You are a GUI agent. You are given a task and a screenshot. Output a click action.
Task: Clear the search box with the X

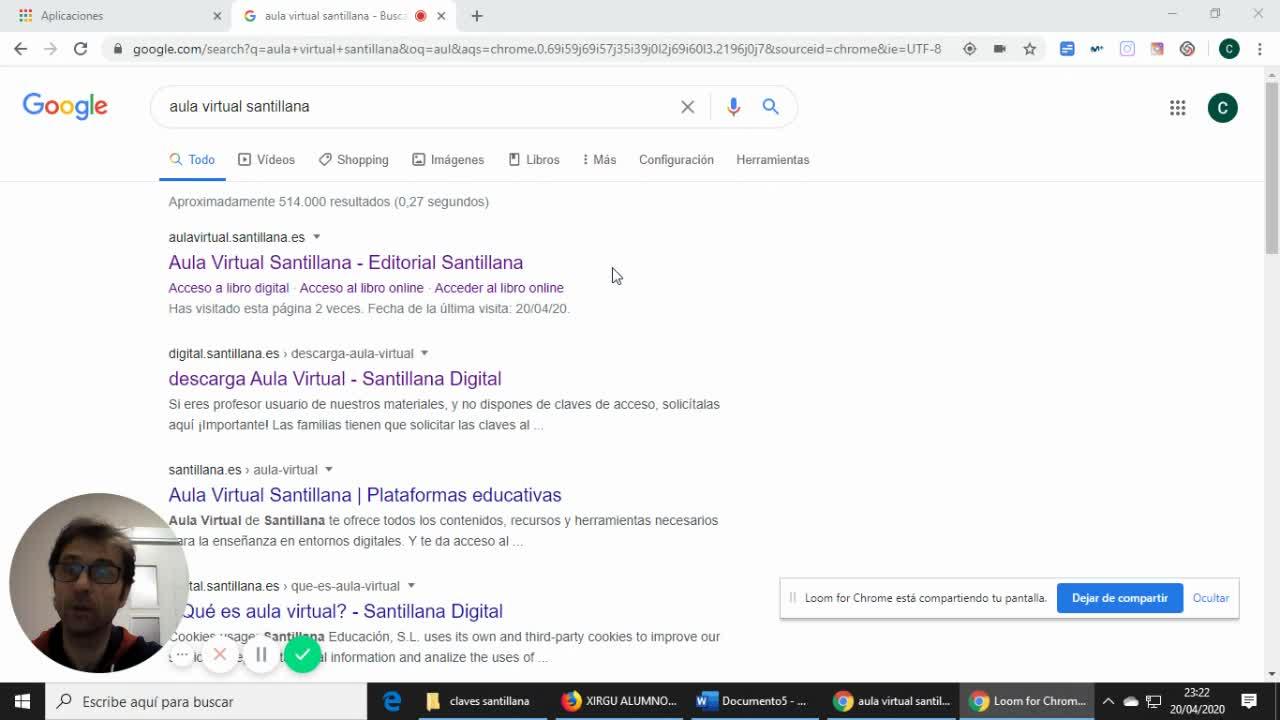click(687, 107)
